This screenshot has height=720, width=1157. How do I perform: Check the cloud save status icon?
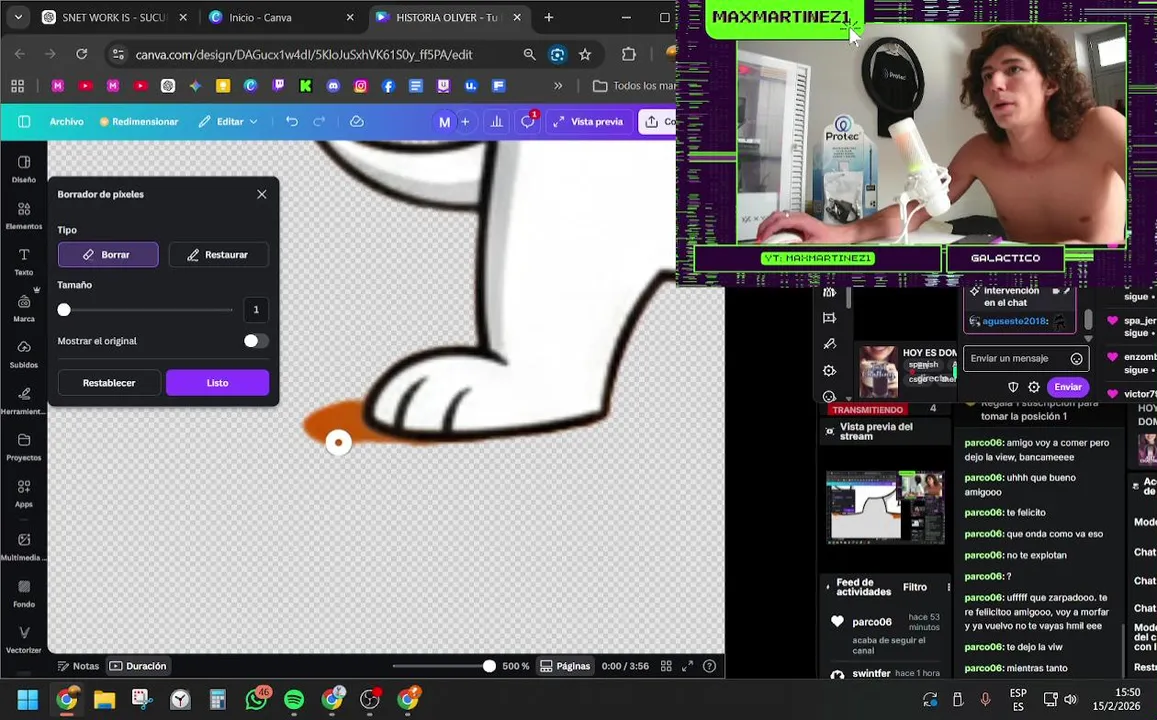tap(356, 122)
